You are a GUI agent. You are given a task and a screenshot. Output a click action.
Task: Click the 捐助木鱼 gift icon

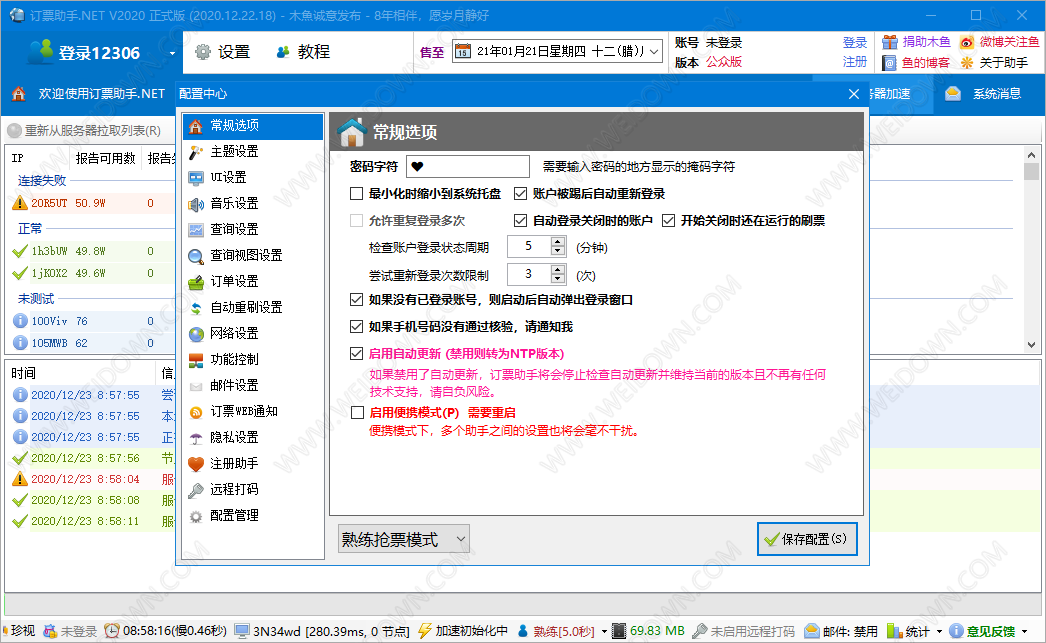click(x=890, y=42)
